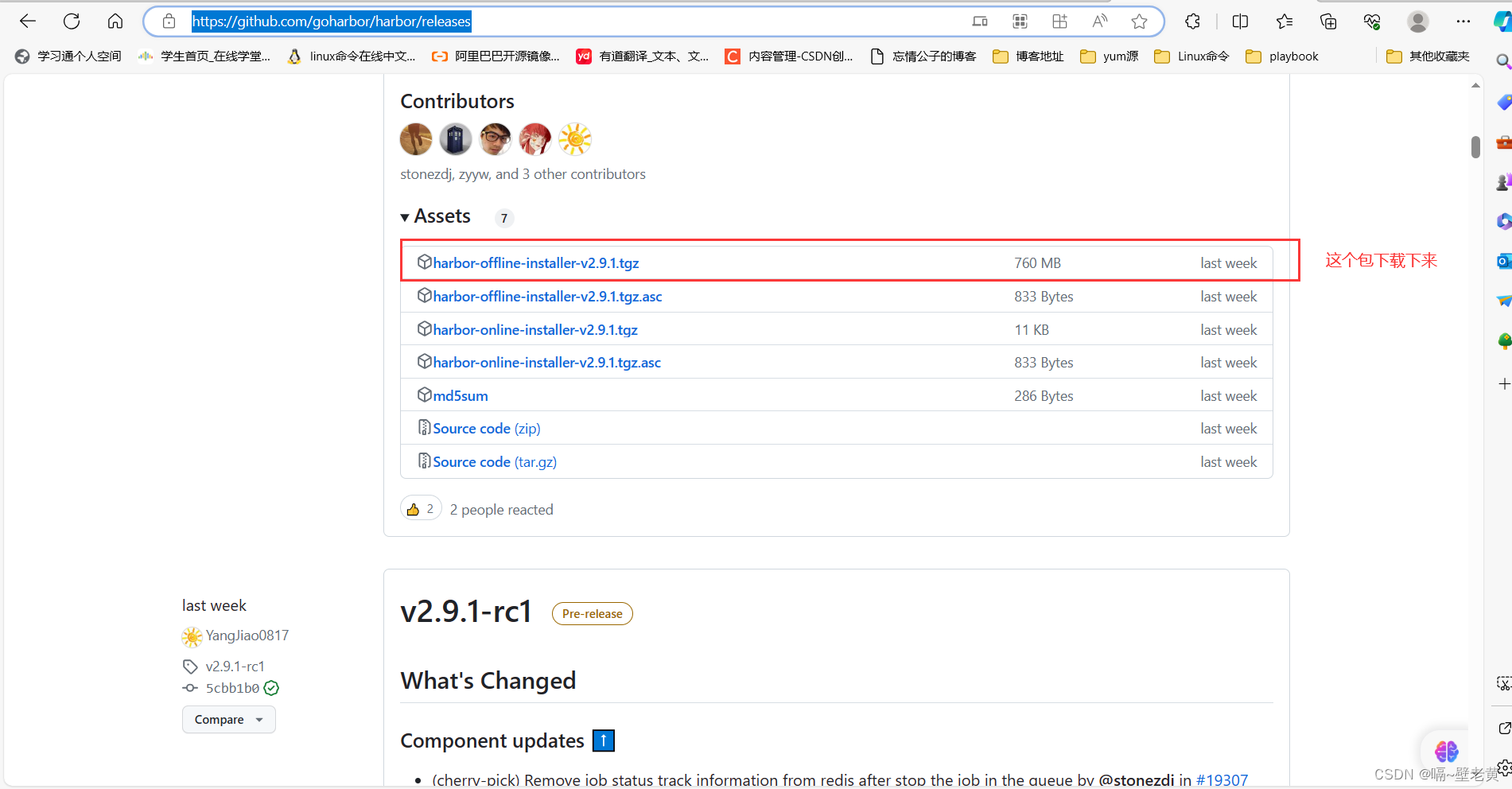Open the 有道翻译 bookmark

pos(643,56)
